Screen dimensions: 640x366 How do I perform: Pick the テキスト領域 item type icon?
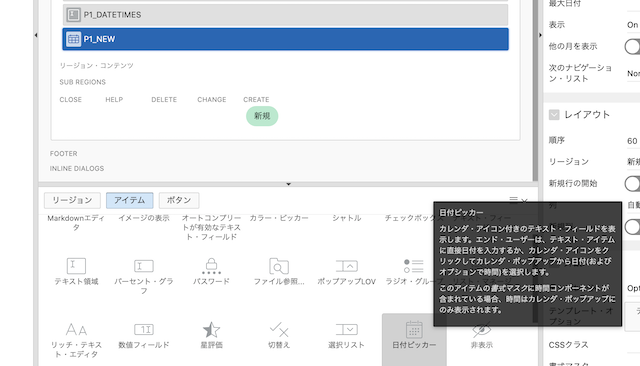tap(76, 266)
